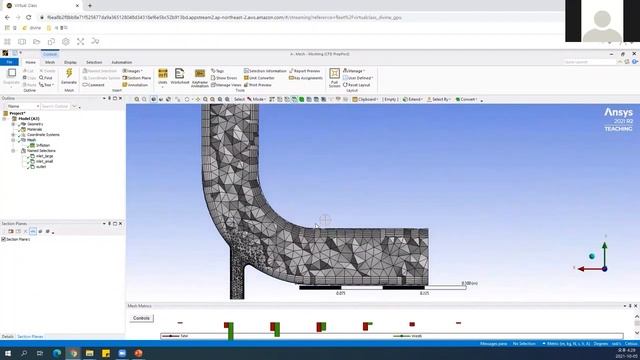Screen dimensions: 640x360
Task: Switch to the Selection ribbon tab
Action: point(94,62)
